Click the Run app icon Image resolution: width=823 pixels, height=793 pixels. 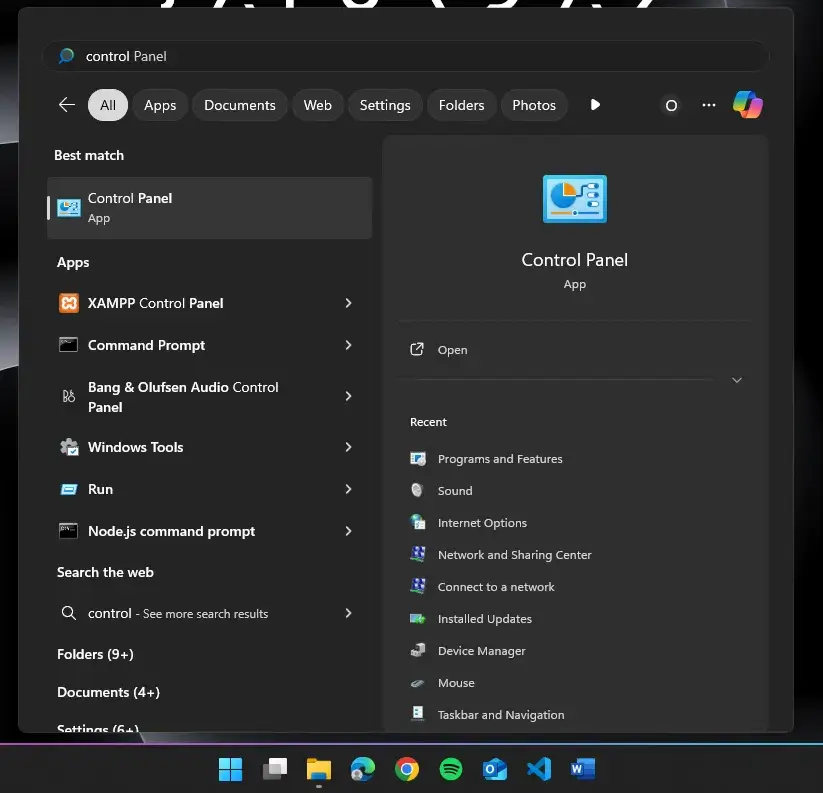pos(69,489)
